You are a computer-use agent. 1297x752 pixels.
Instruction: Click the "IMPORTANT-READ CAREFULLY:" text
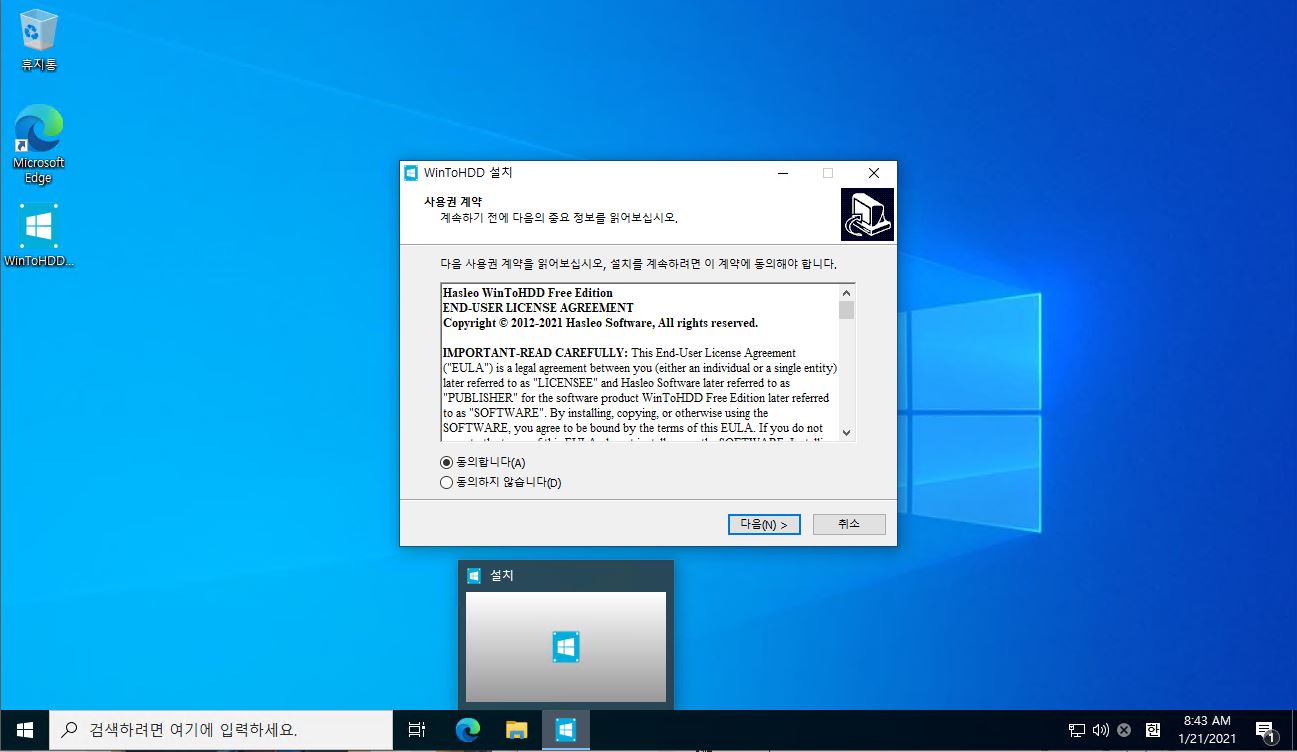(x=535, y=353)
